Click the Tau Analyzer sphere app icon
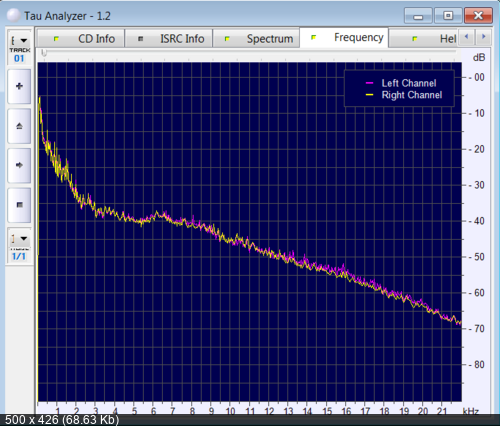 pyautogui.click(x=13, y=16)
